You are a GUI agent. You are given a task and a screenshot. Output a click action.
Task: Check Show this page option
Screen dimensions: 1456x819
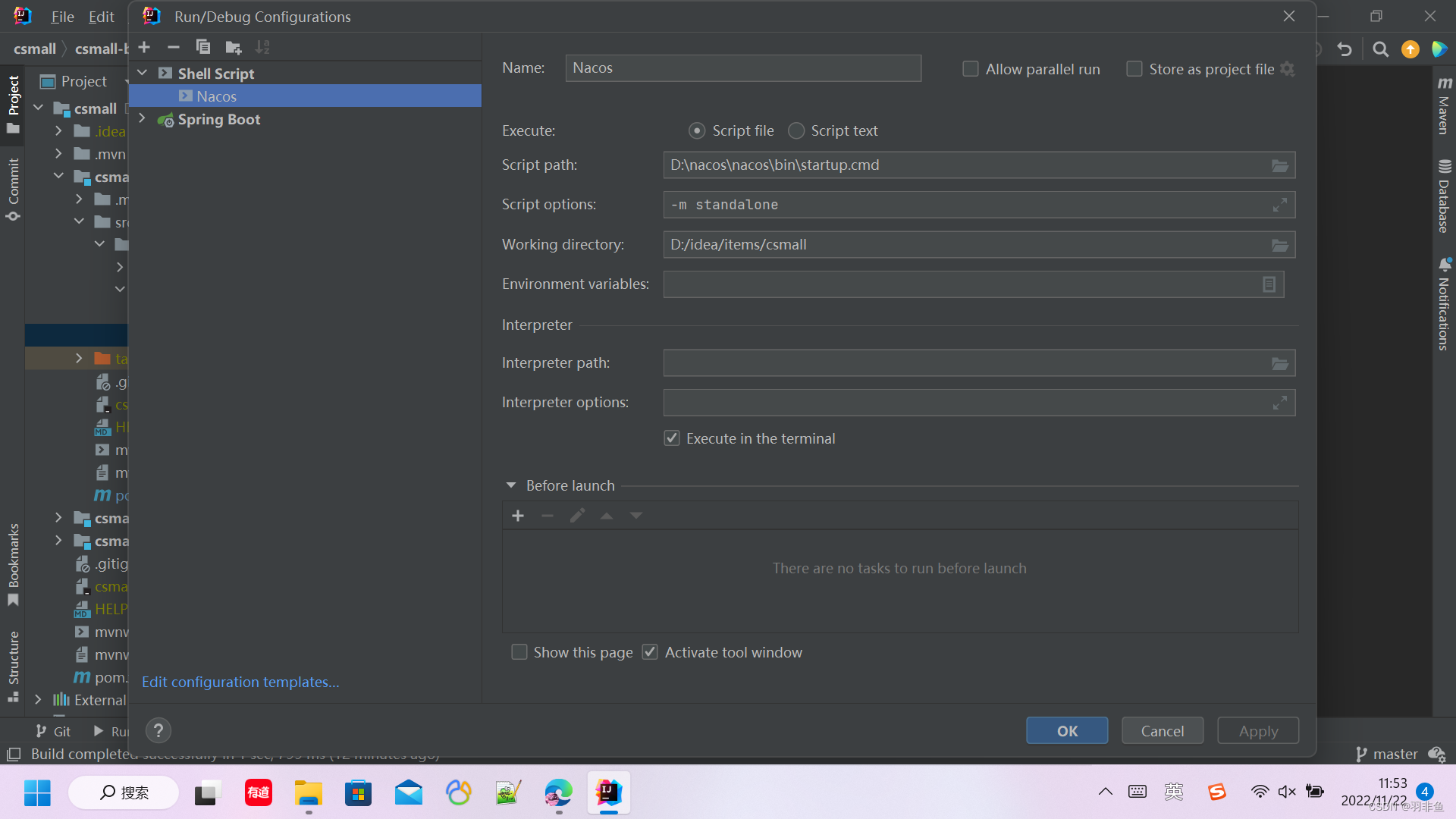(519, 652)
